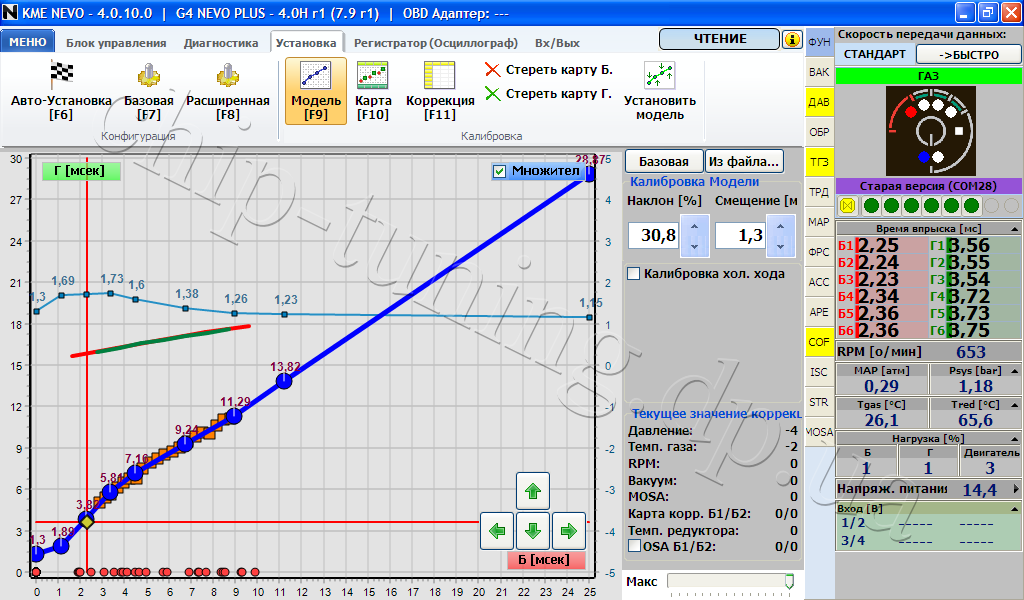Click the blue model point labeled 11,29
Image resolution: width=1024 pixels, height=600 pixels.
pos(234,415)
